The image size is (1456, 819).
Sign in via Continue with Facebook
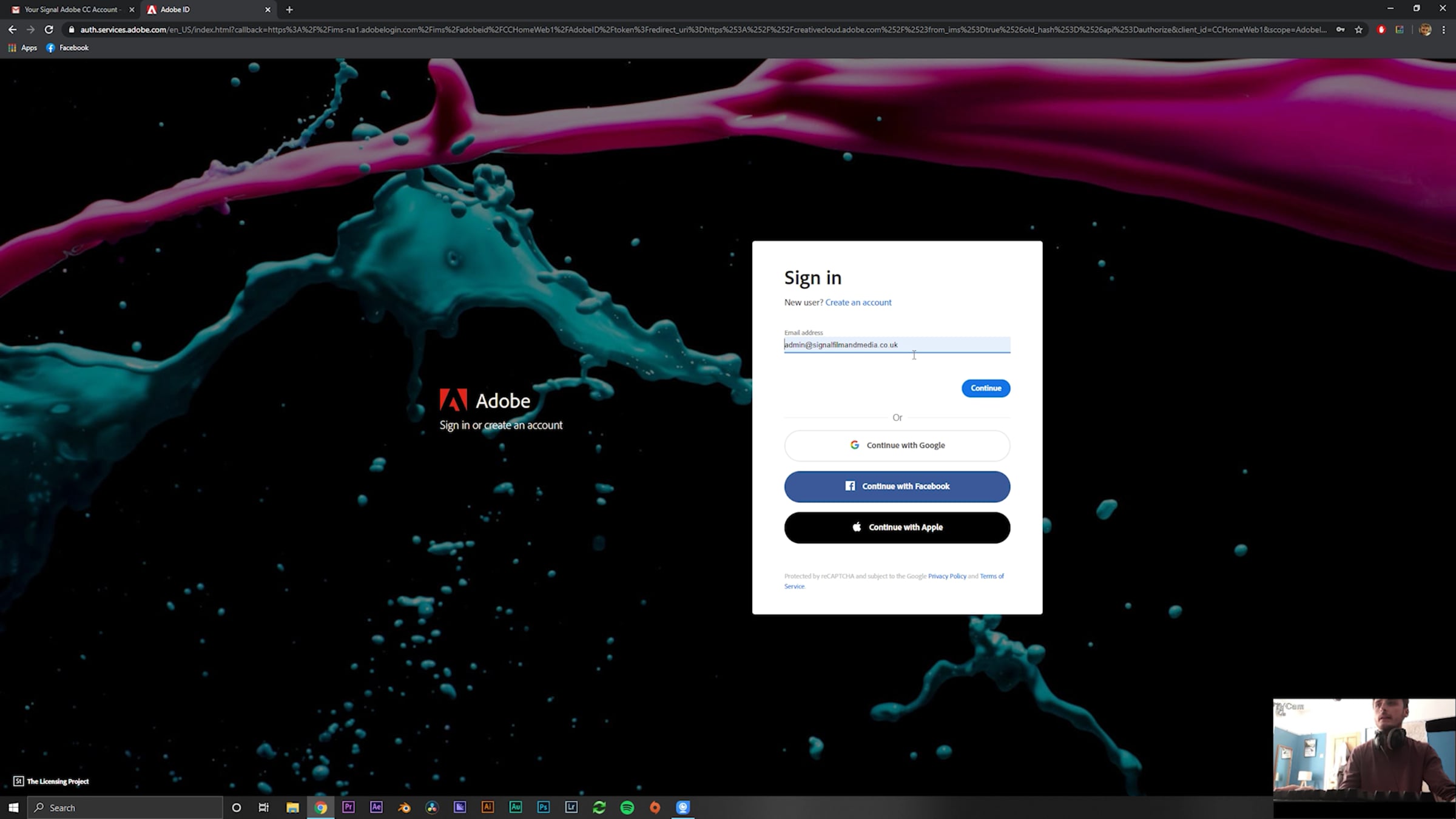pos(897,487)
